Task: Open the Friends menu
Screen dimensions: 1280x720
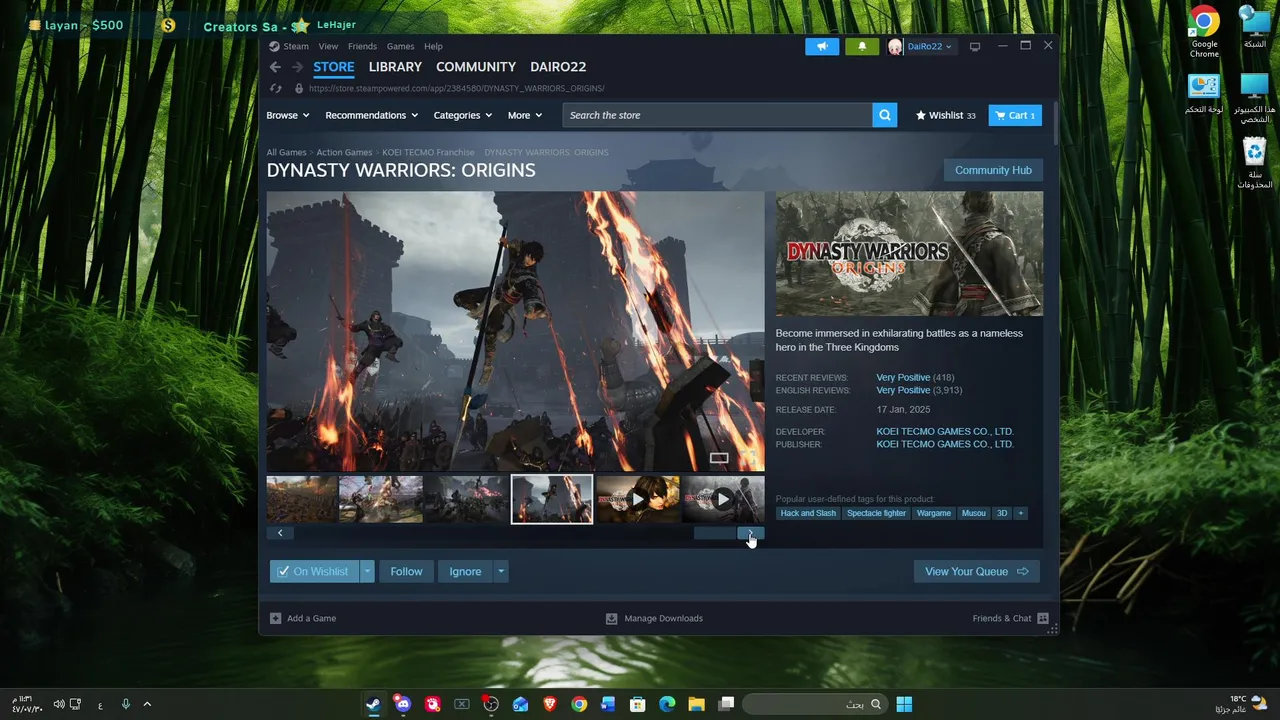Action: [362, 46]
